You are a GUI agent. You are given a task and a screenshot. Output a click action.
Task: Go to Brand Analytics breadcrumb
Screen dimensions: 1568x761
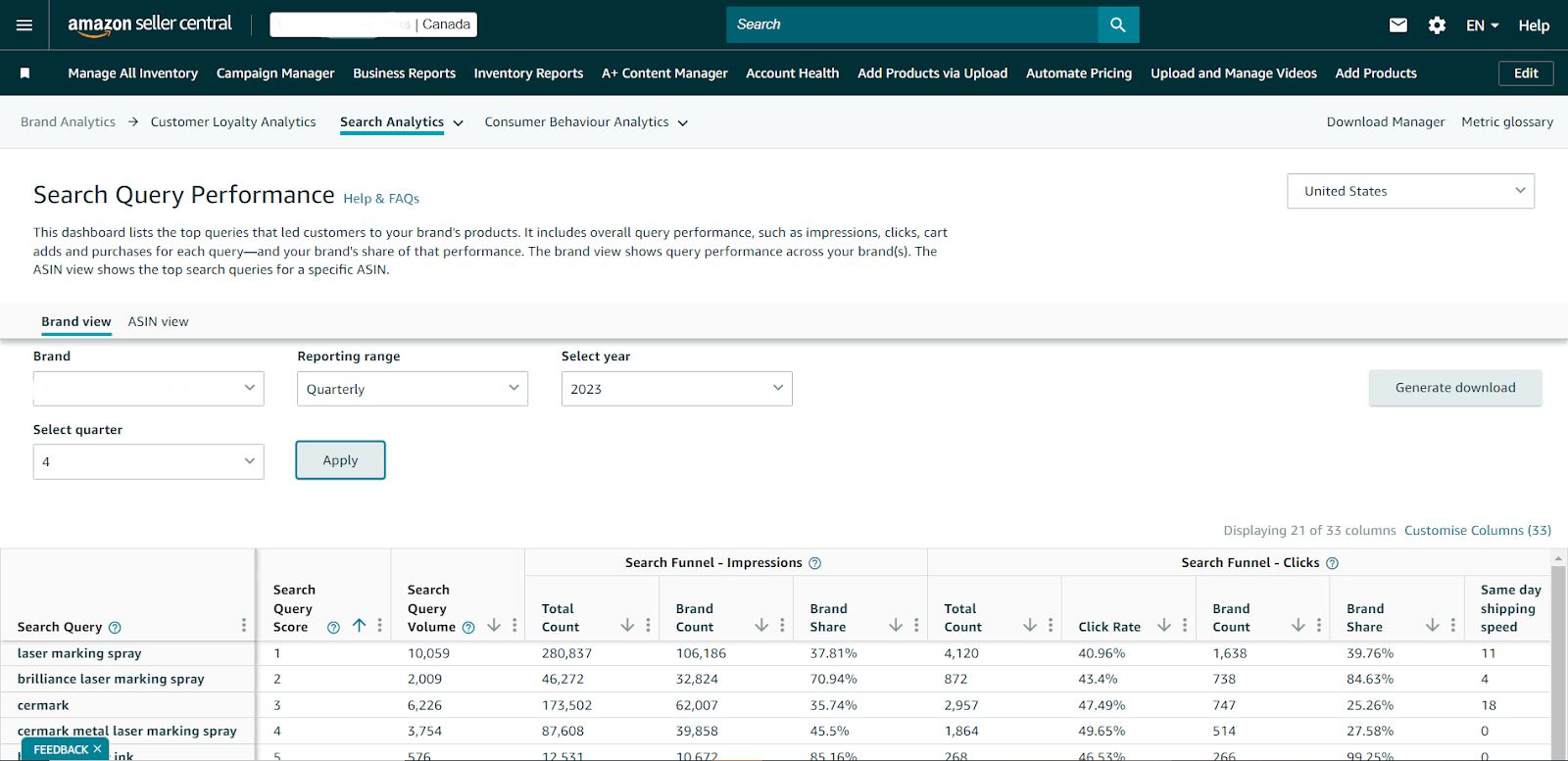pos(68,122)
